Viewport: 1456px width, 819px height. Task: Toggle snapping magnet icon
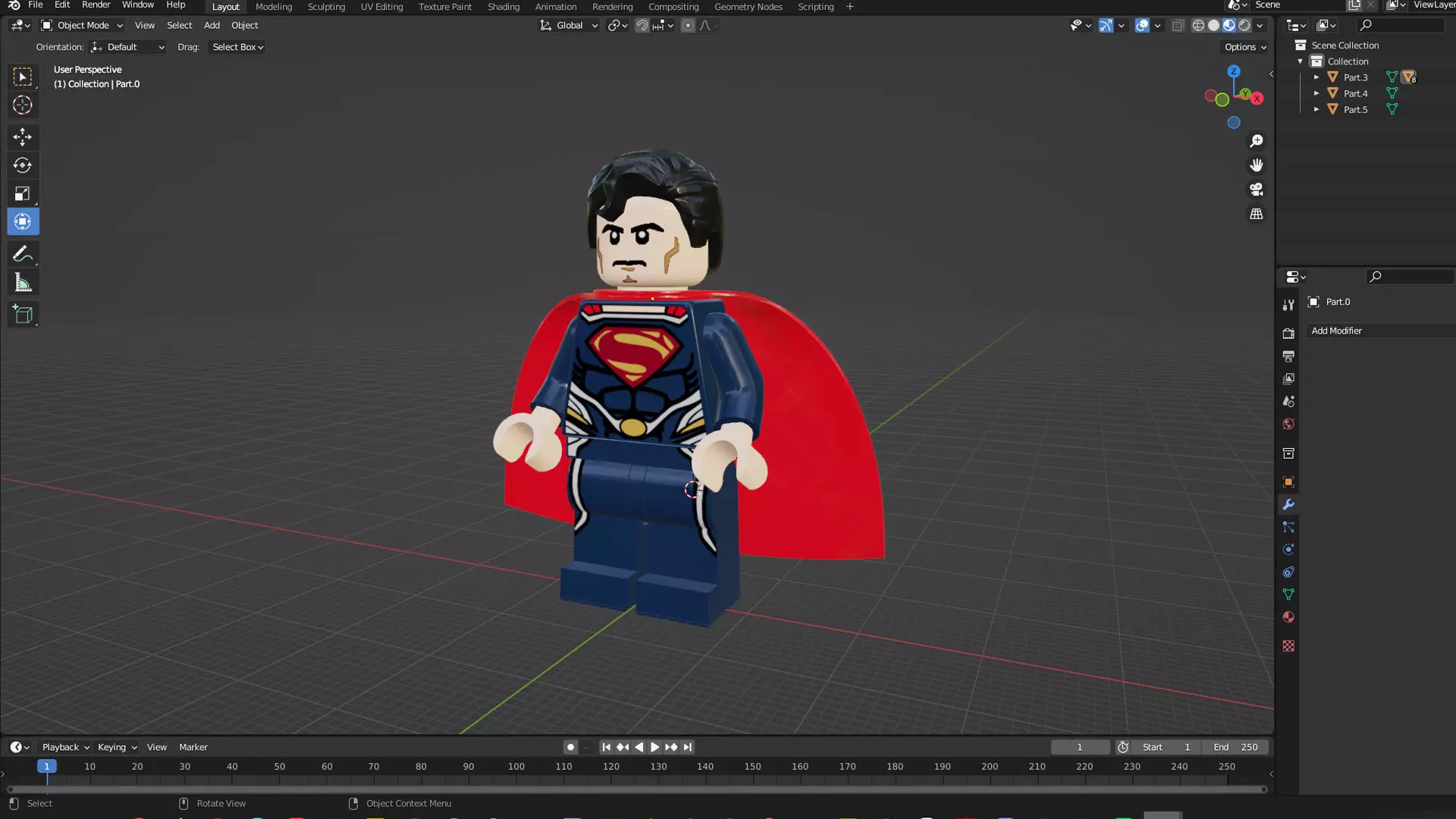click(x=642, y=26)
